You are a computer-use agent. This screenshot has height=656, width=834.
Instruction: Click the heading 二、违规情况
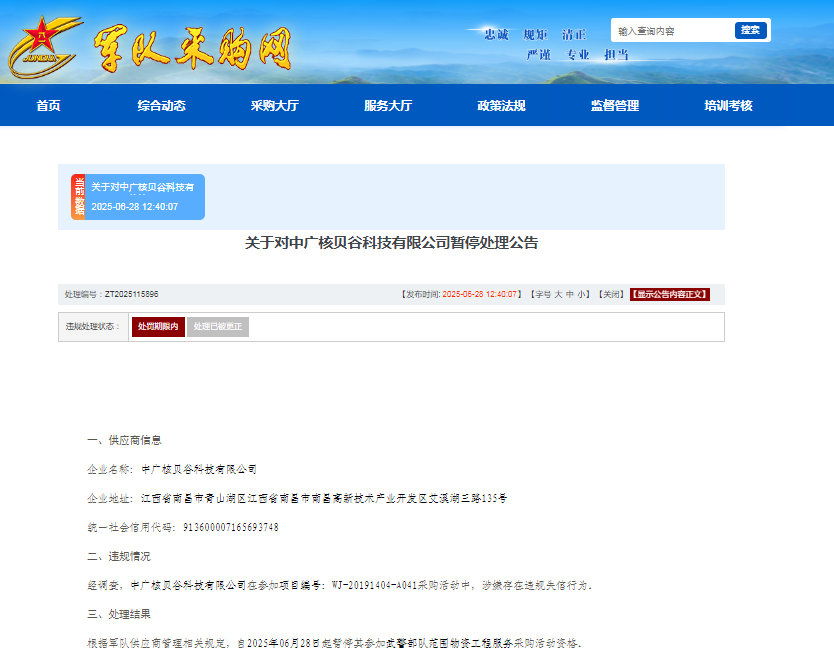(x=119, y=557)
